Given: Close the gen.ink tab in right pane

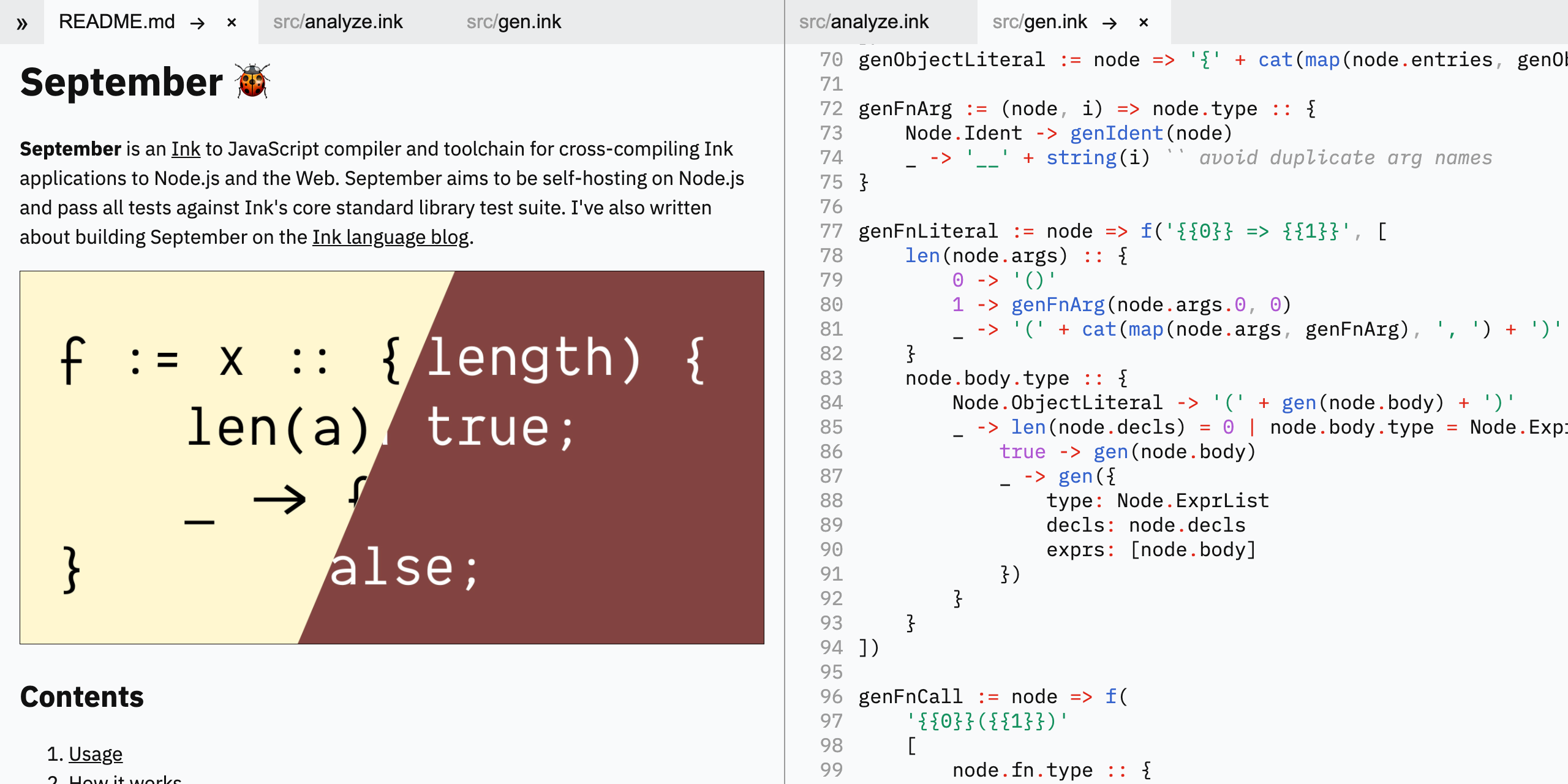Looking at the screenshot, I should click(x=1144, y=23).
